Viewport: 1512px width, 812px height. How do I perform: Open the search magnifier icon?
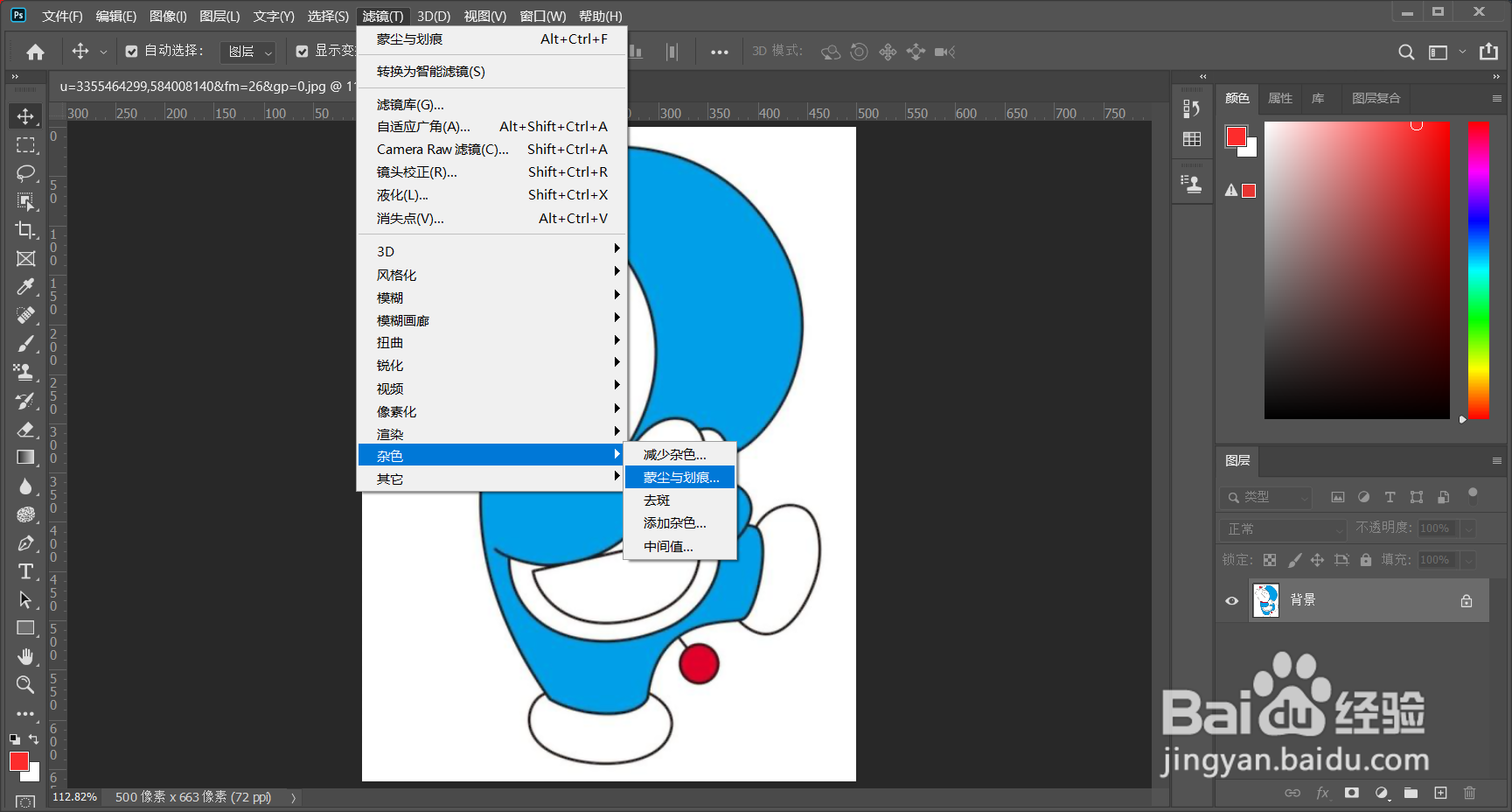[1405, 52]
